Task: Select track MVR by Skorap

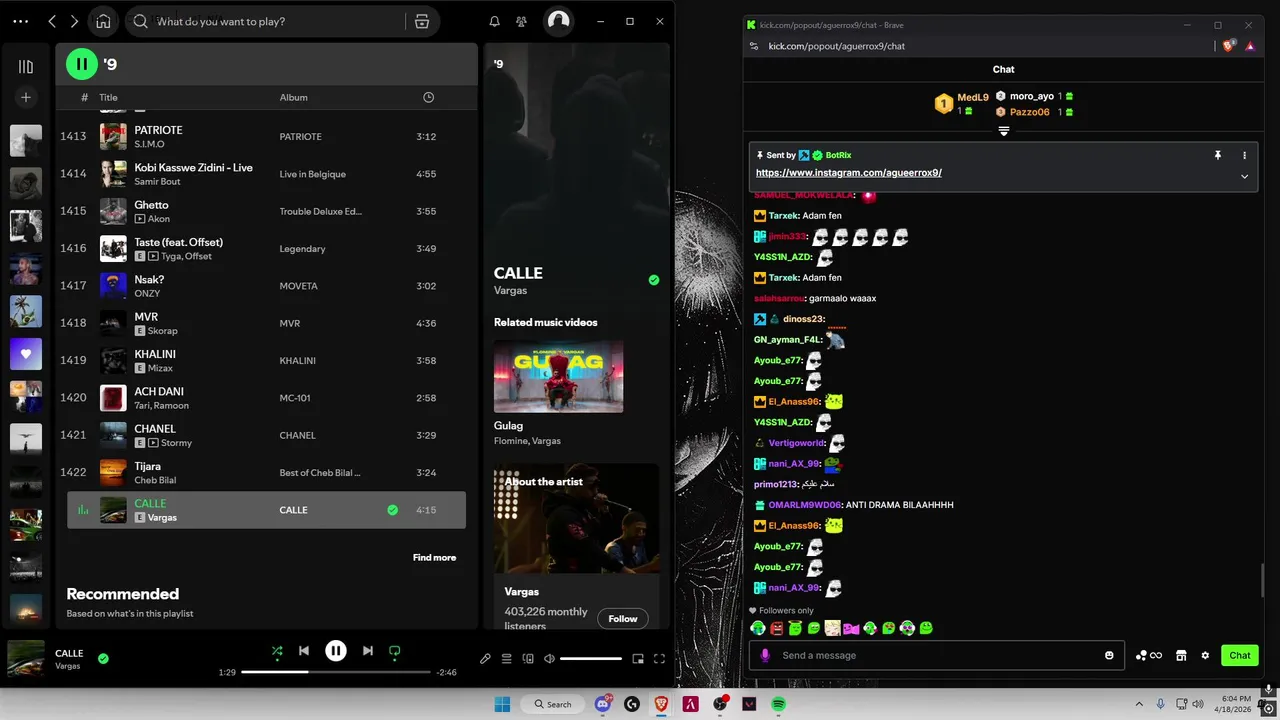Action: (266, 323)
